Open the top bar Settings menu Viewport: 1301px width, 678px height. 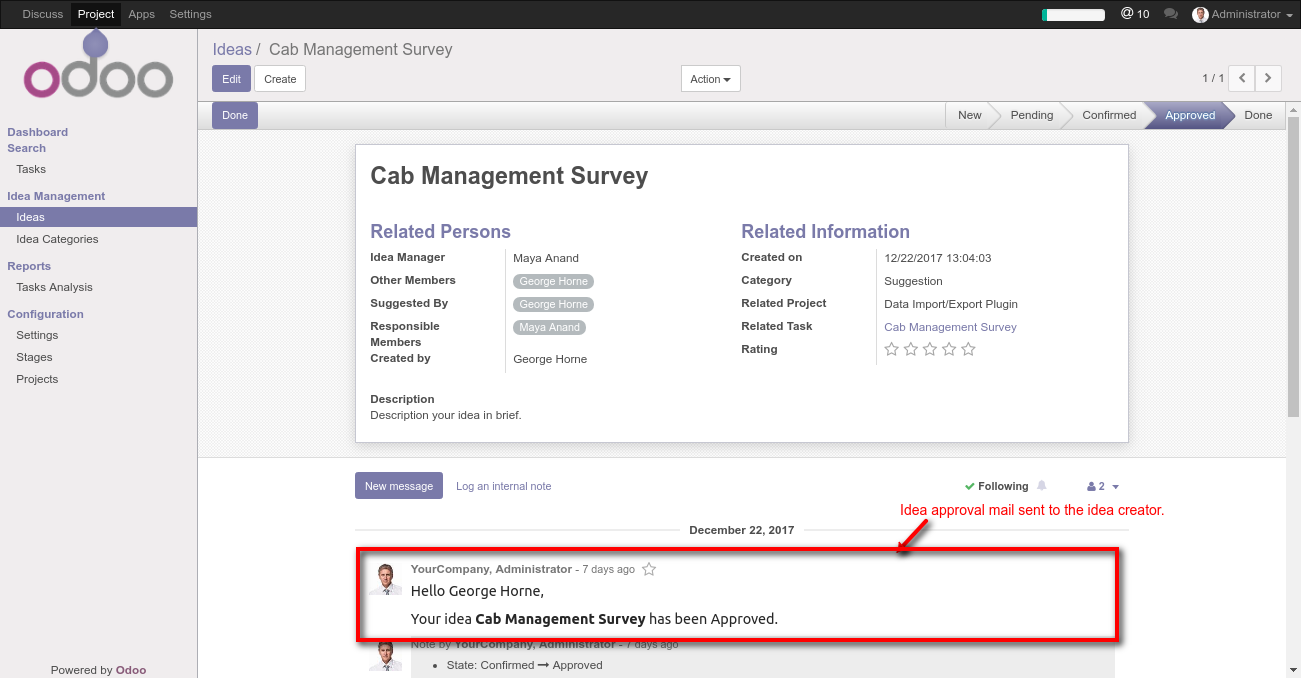(190, 14)
